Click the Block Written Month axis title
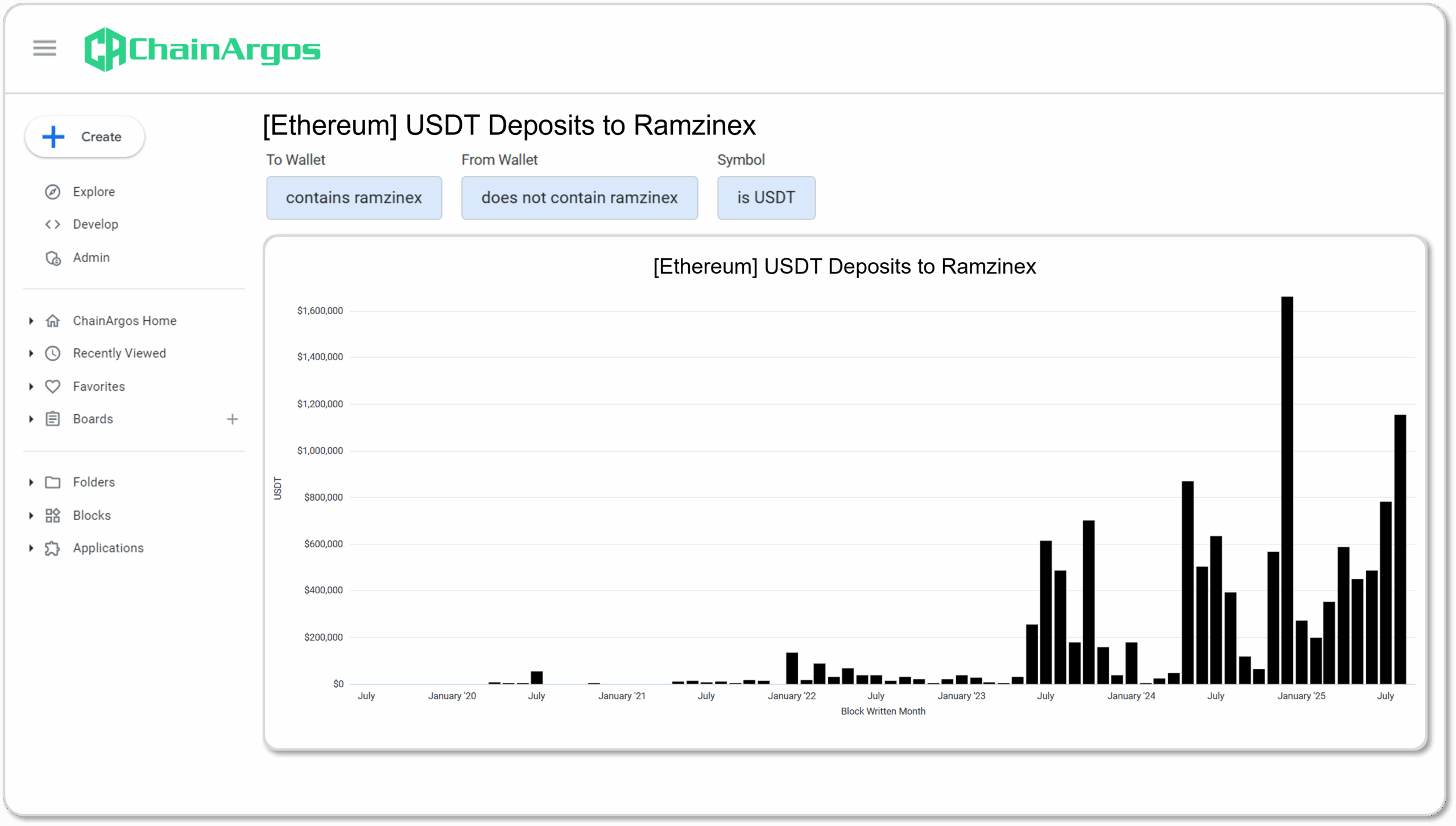Screen dimensions: 1456x826 pyautogui.click(x=883, y=712)
